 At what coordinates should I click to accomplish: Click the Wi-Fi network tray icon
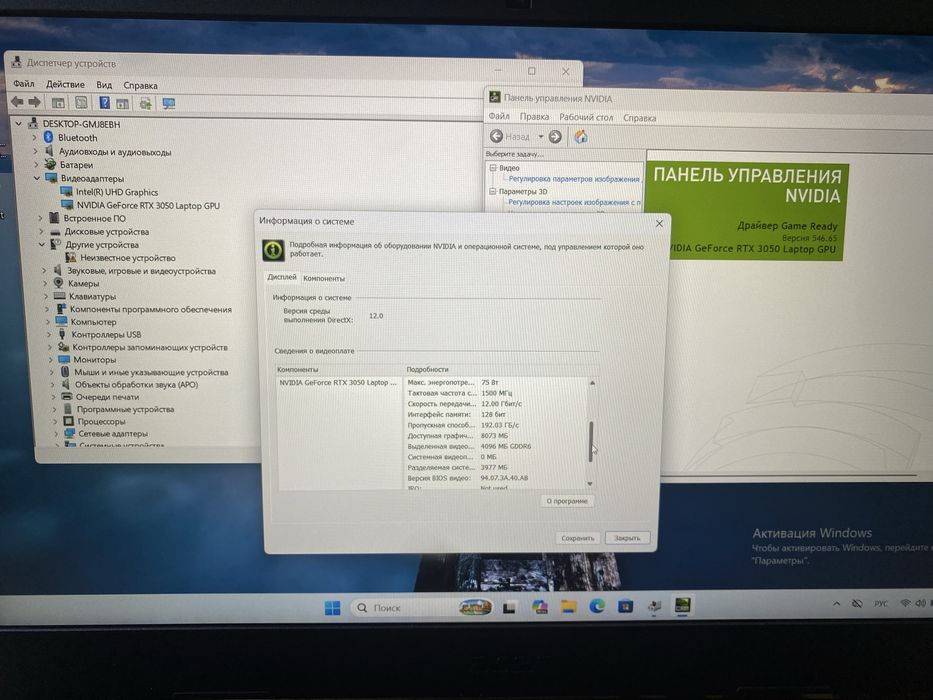(x=905, y=603)
